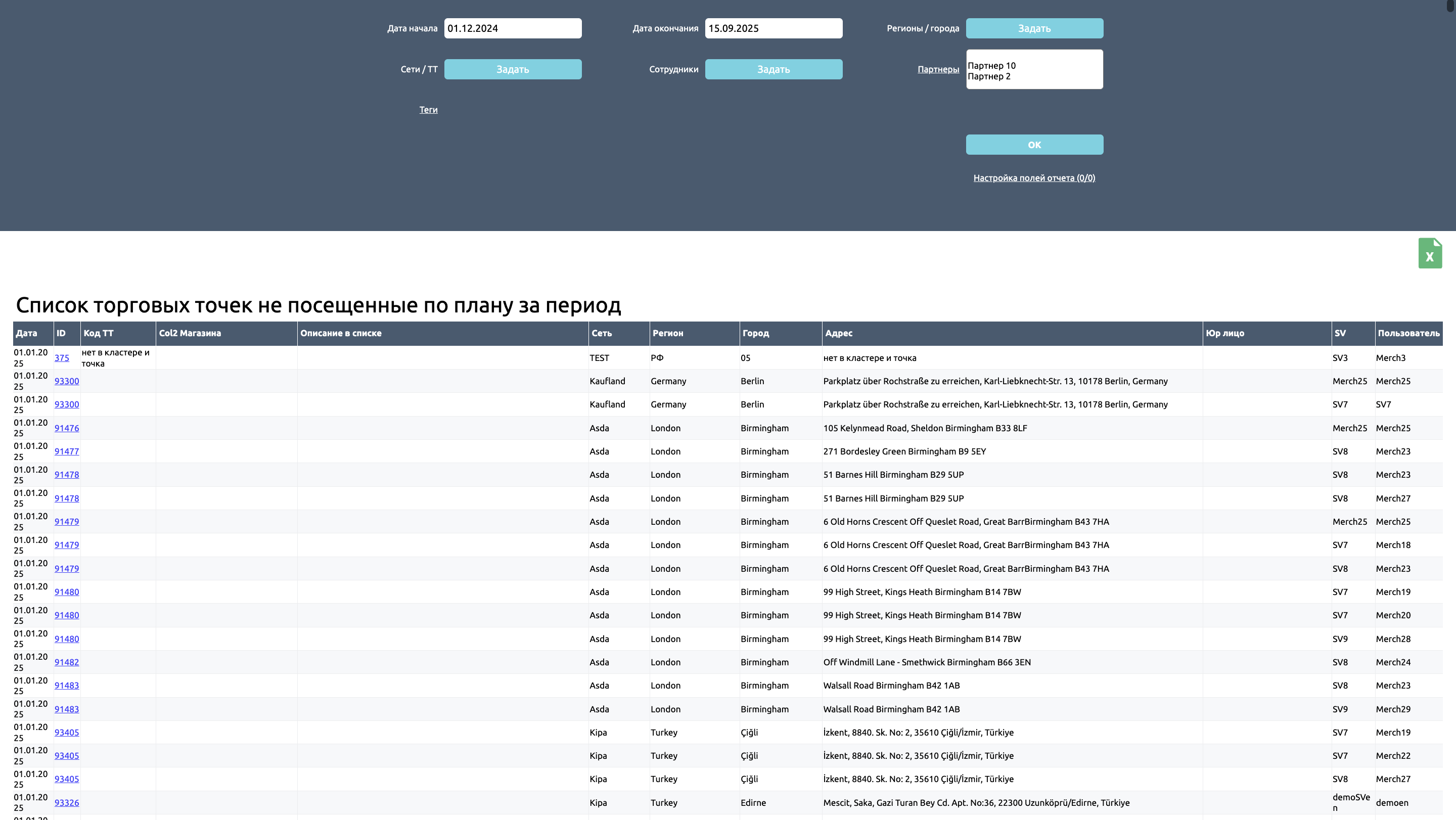The width and height of the screenshot is (1456, 820).
Task: Open store ID 93326 link
Action: pyautogui.click(x=67, y=802)
